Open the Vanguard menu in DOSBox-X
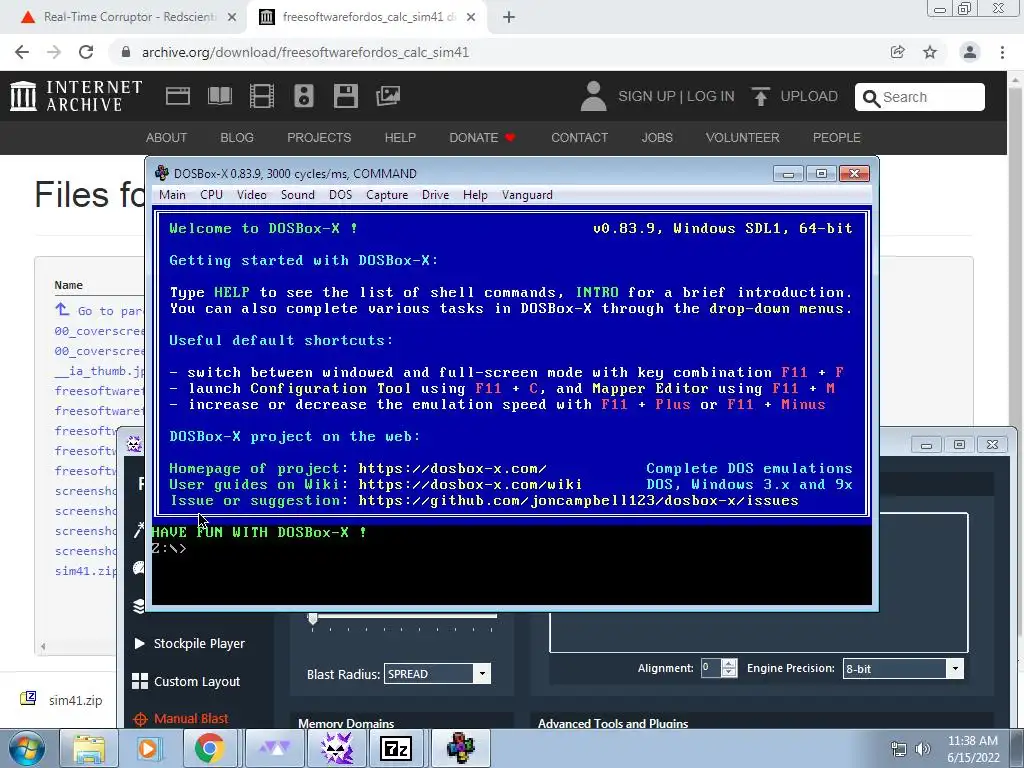Screen dimensions: 1024x768 [x=527, y=195]
